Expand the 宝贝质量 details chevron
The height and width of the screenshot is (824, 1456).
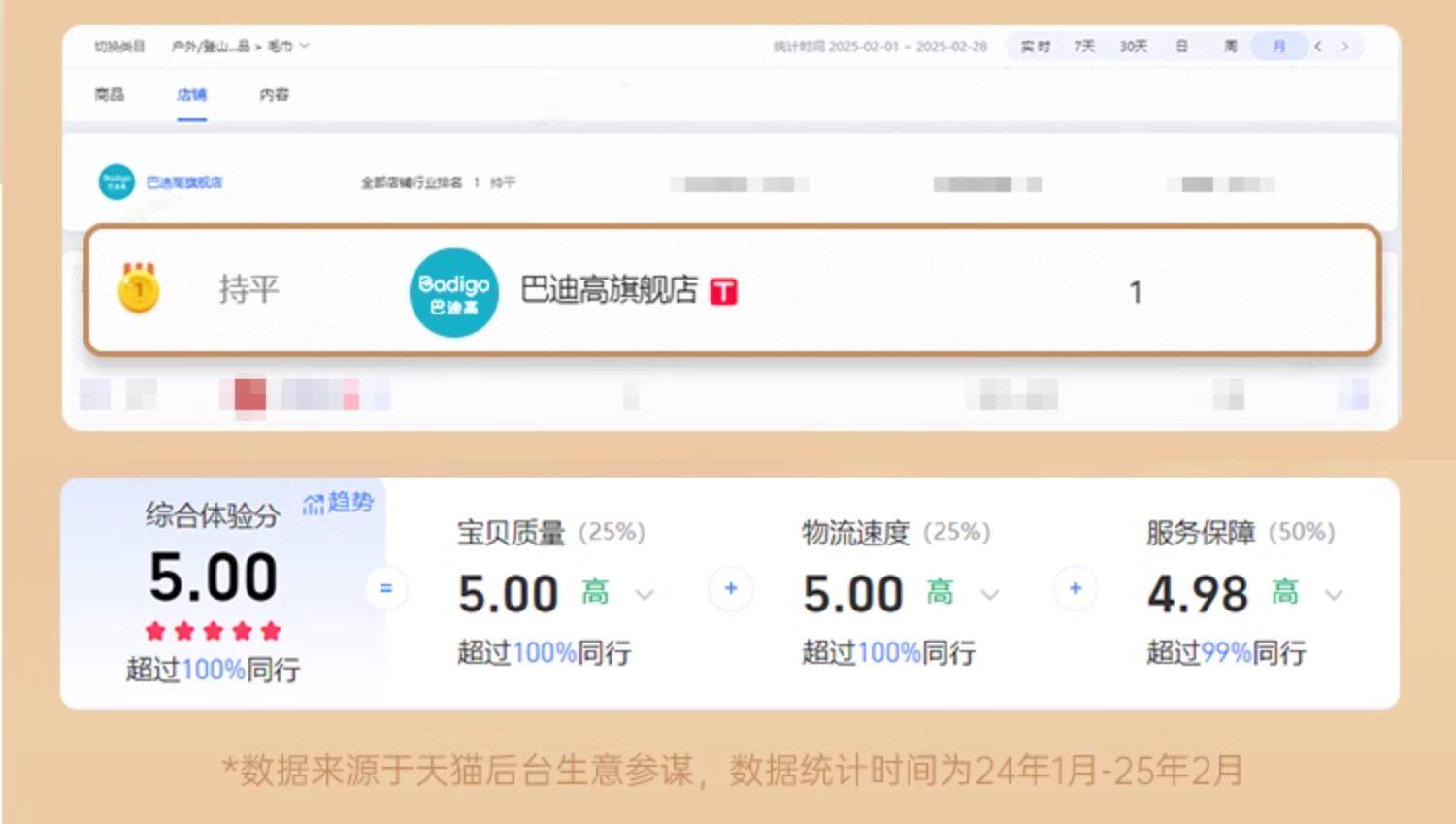click(645, 594)
